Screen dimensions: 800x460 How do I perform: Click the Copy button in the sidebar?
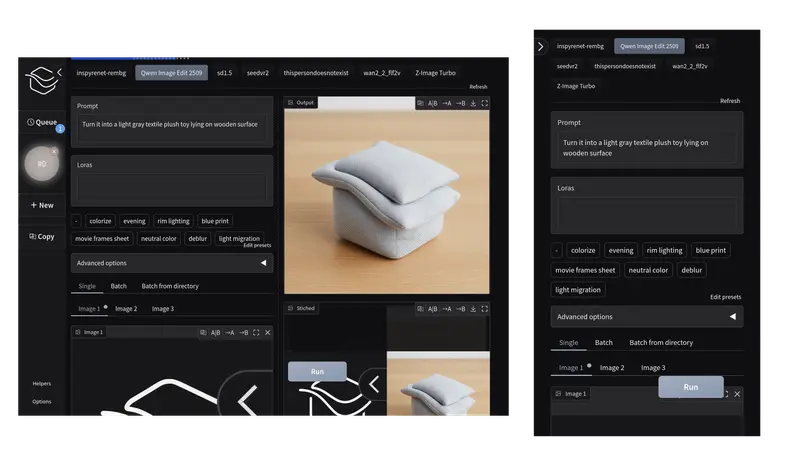point(42,237)
